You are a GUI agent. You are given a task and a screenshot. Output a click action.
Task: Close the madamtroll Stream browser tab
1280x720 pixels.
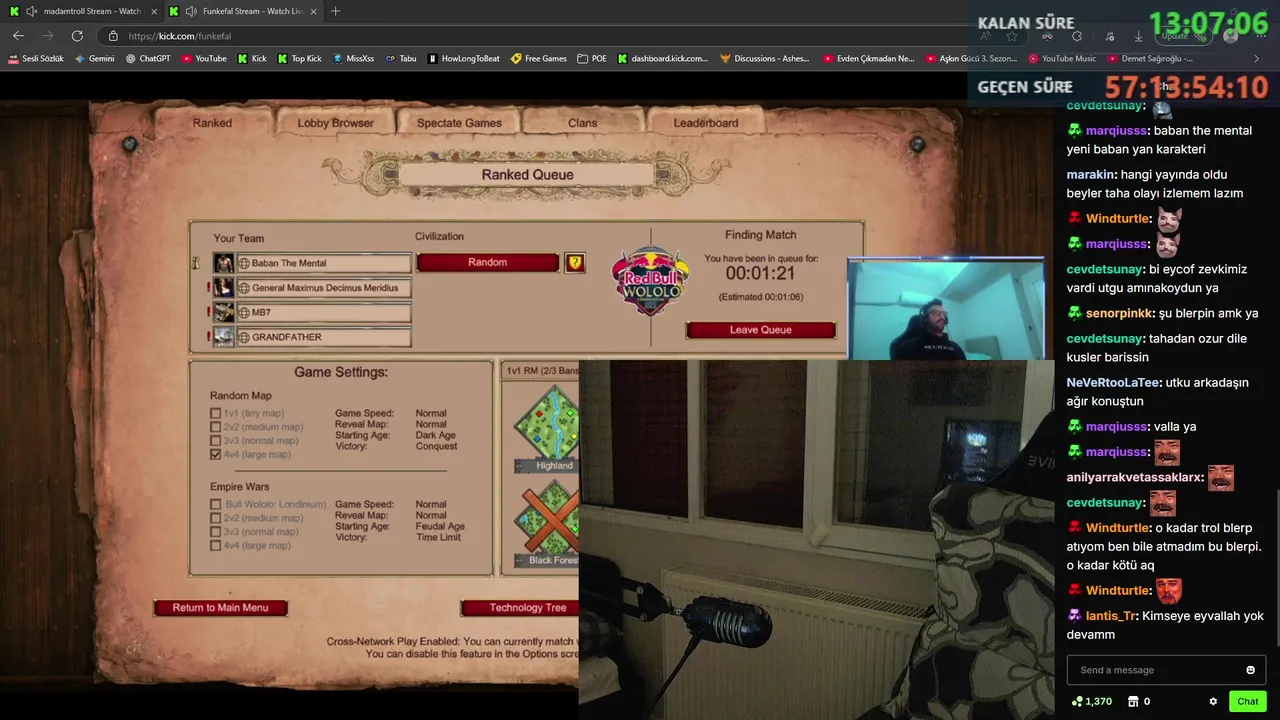(154, 11)
